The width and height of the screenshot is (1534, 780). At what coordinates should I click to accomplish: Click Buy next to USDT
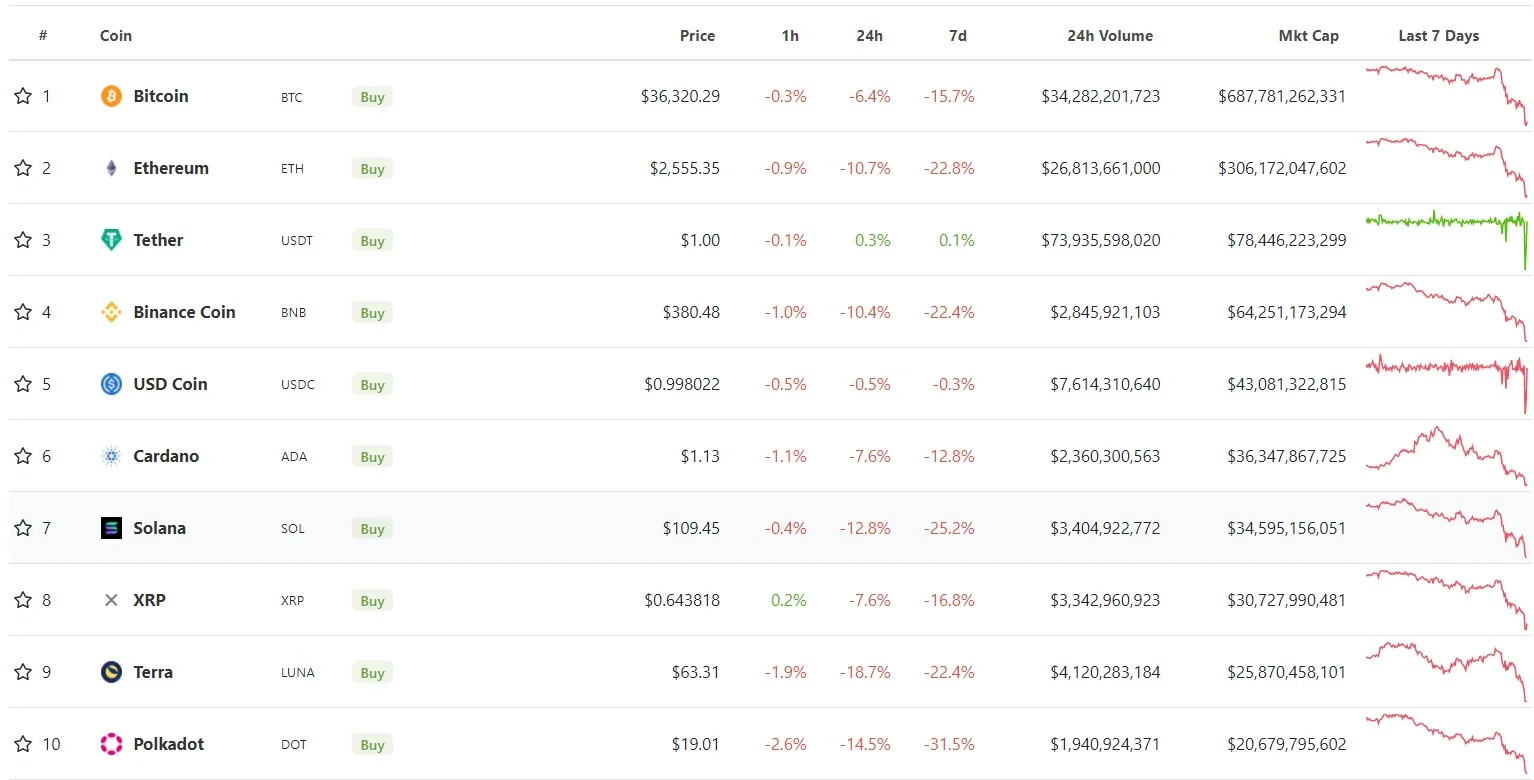tap(372, 241)
